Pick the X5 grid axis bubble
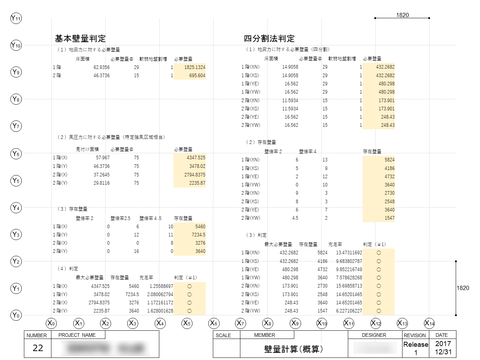The image size is (480, 360). [187, 323]
